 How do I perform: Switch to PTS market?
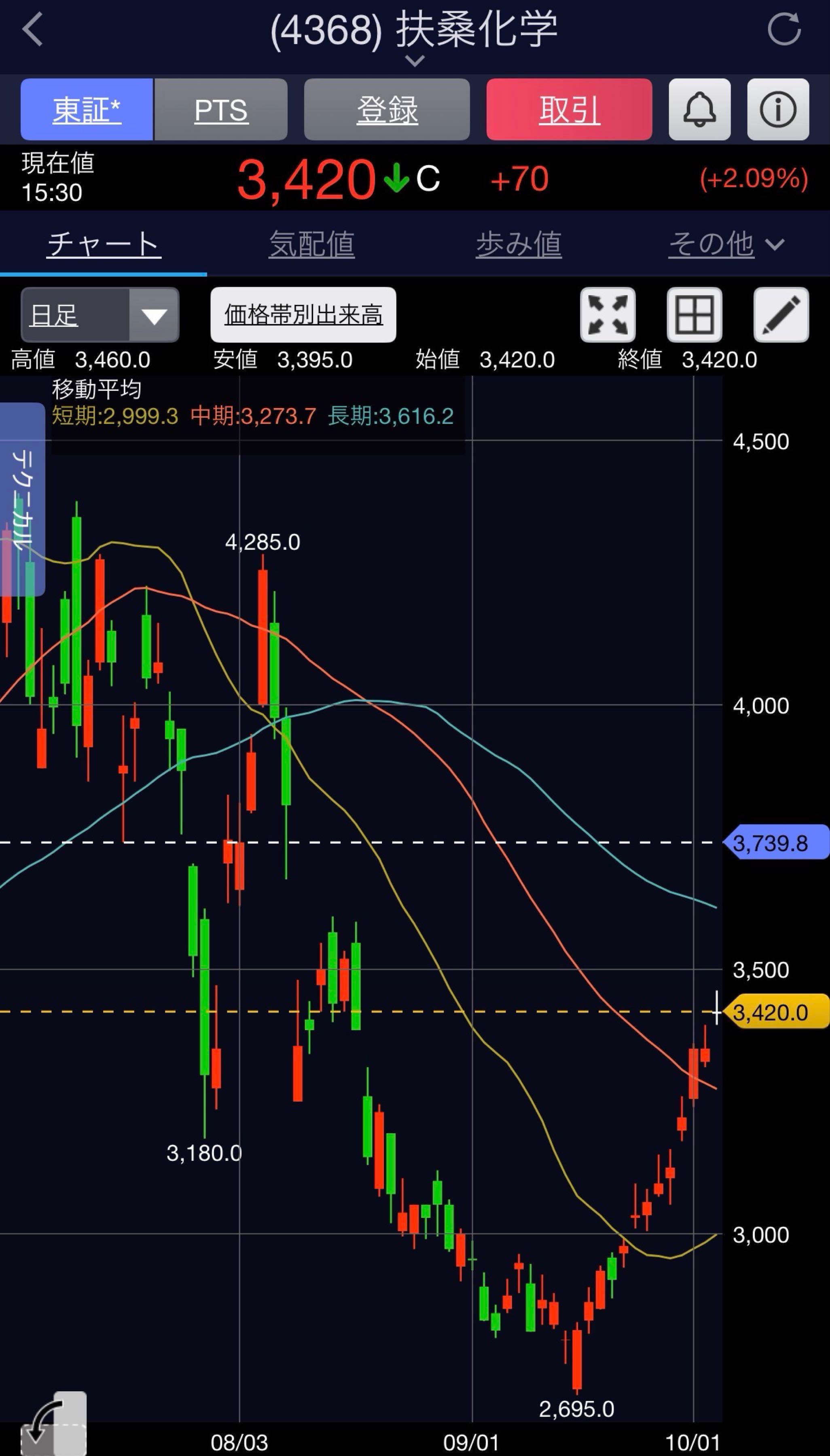pyautogui.click(x=221, y=110)
